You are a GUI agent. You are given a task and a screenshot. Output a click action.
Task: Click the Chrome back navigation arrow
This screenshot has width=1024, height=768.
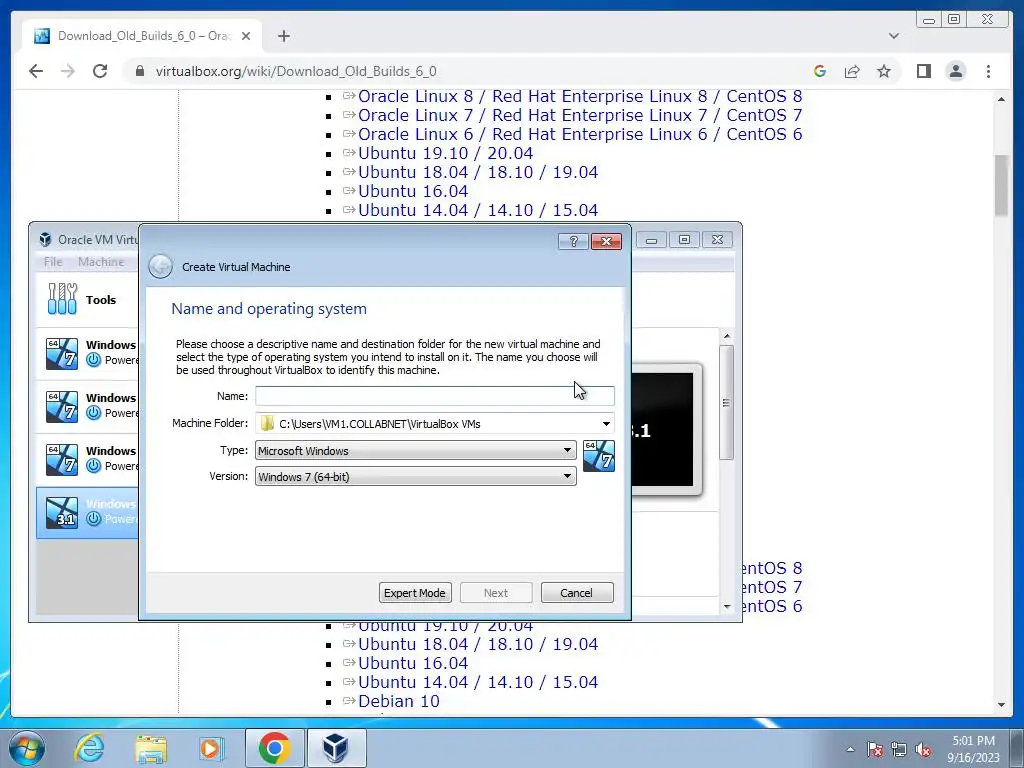pos(36,71)
